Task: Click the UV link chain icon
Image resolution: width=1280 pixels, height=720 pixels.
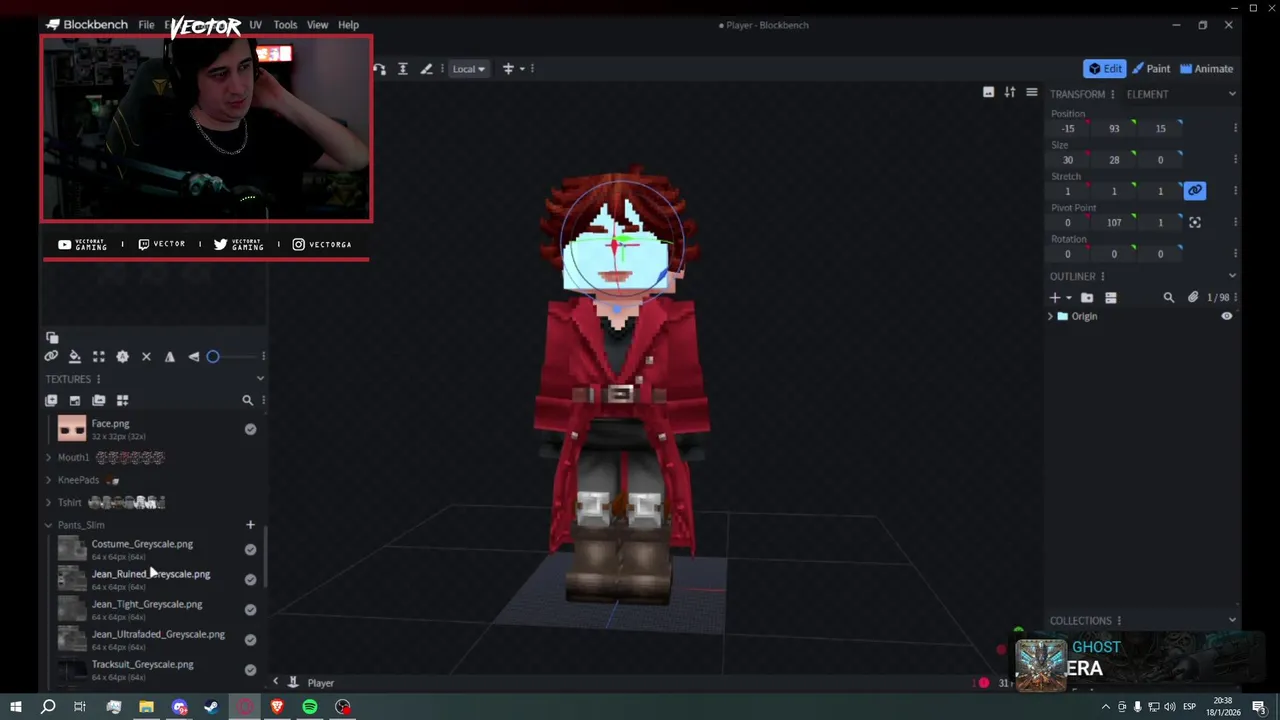Action: (x=51, y=356)
